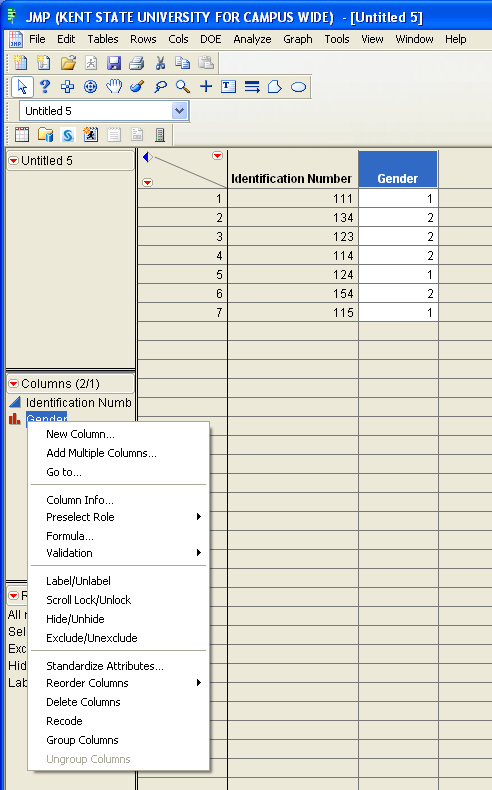Open the red triangle menu at top of data grid corner

[218, 156]
